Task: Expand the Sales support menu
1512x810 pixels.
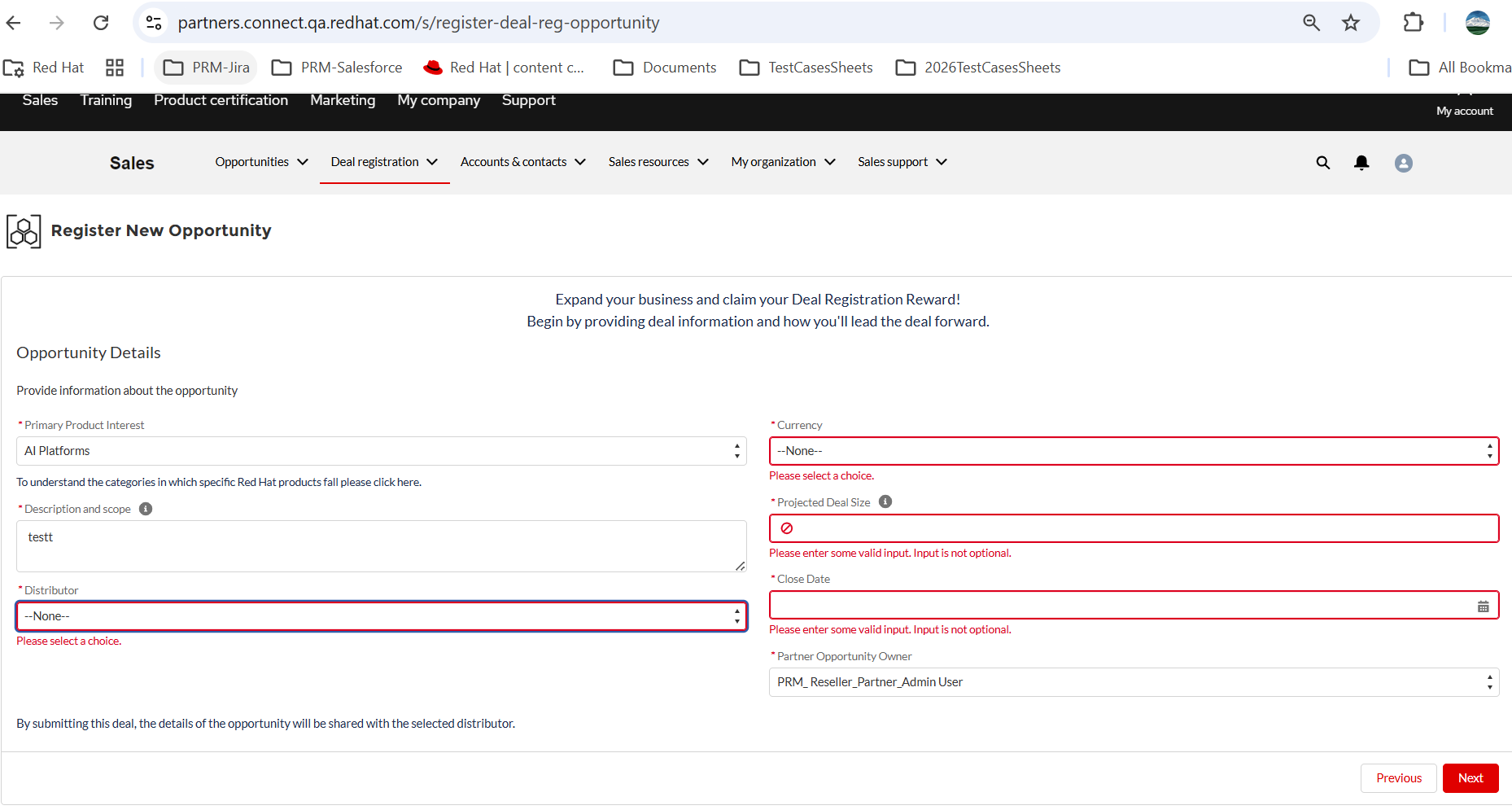Action: pos(902,162)
